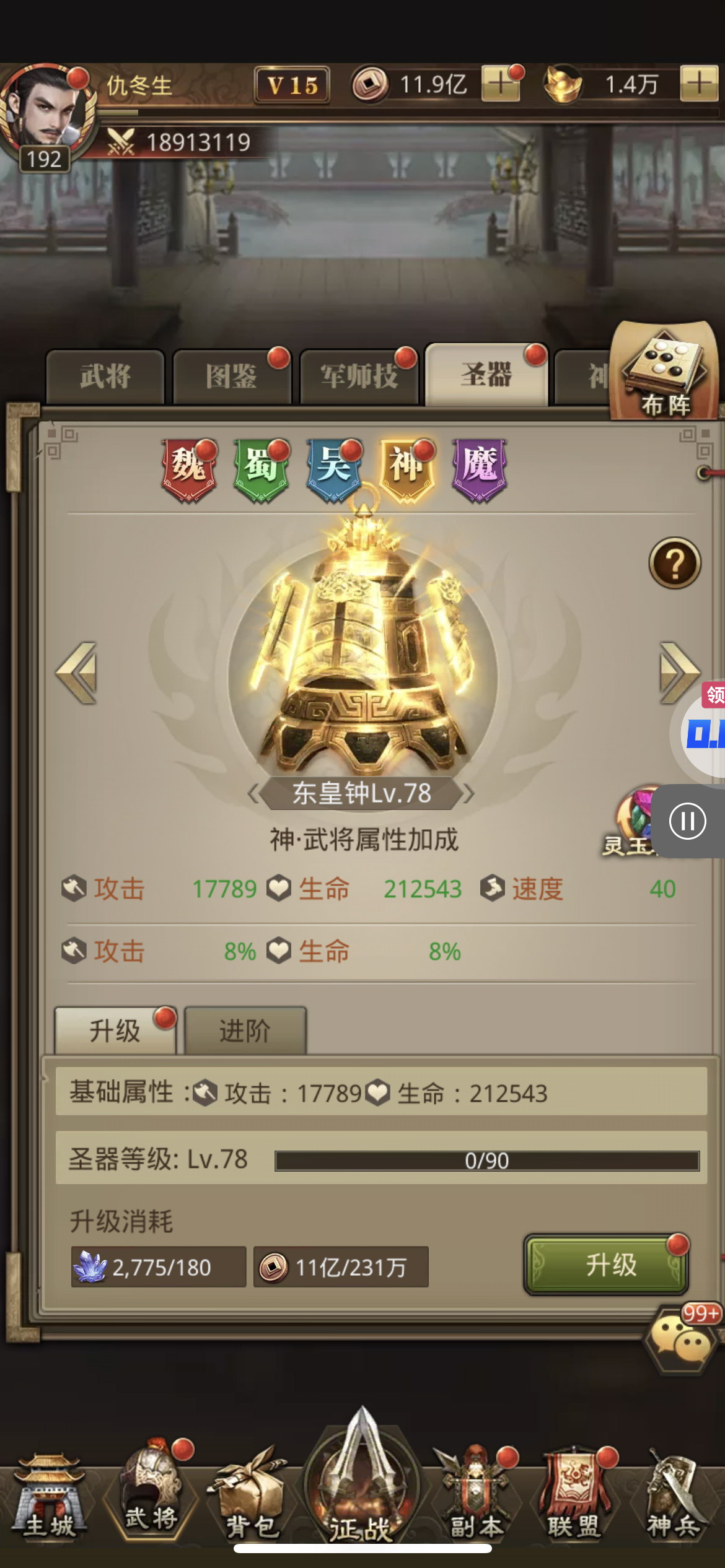Add more copper coins with plus

tap(501, 83)
